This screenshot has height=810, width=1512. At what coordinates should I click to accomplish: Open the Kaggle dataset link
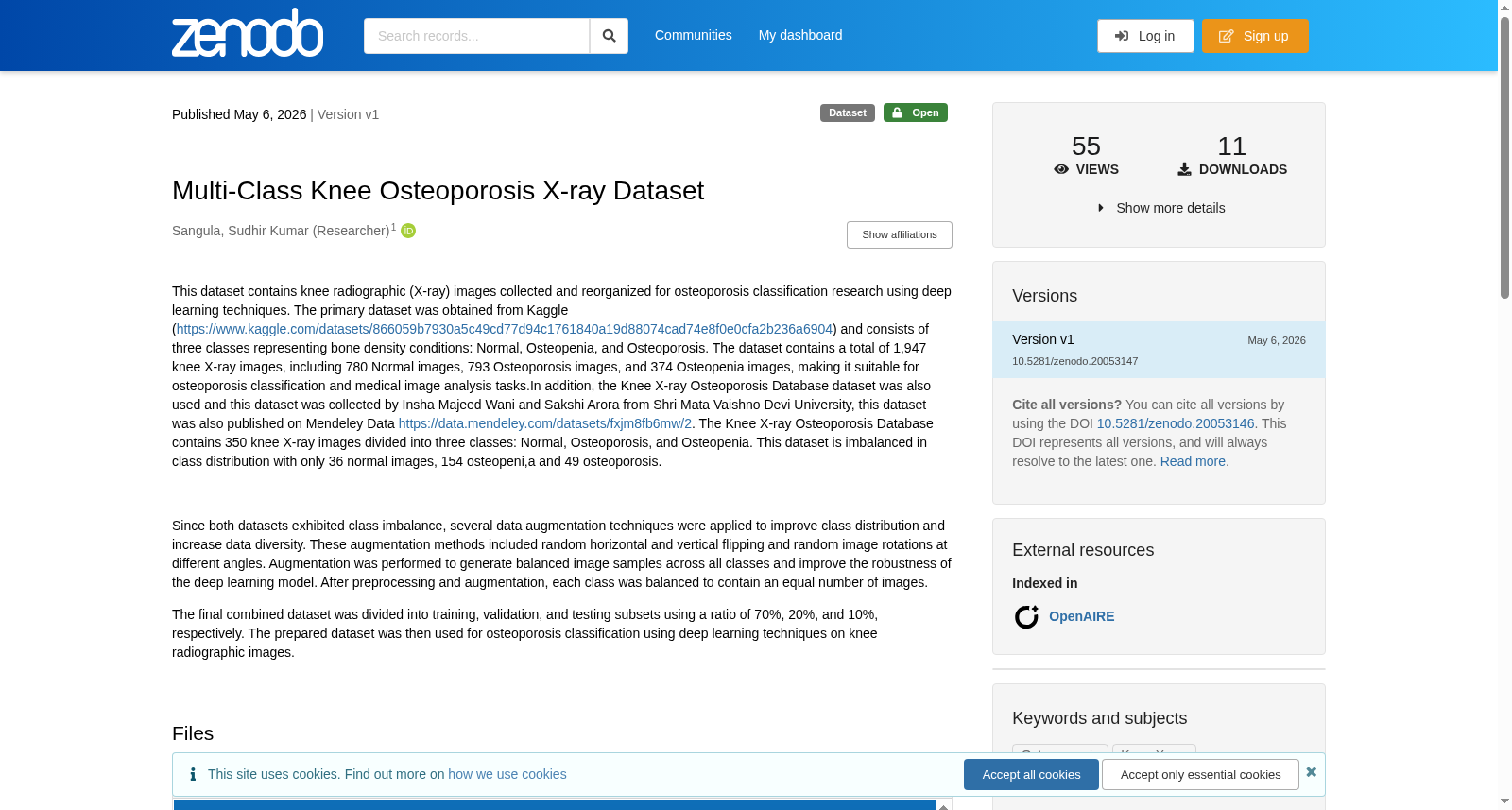505,329
